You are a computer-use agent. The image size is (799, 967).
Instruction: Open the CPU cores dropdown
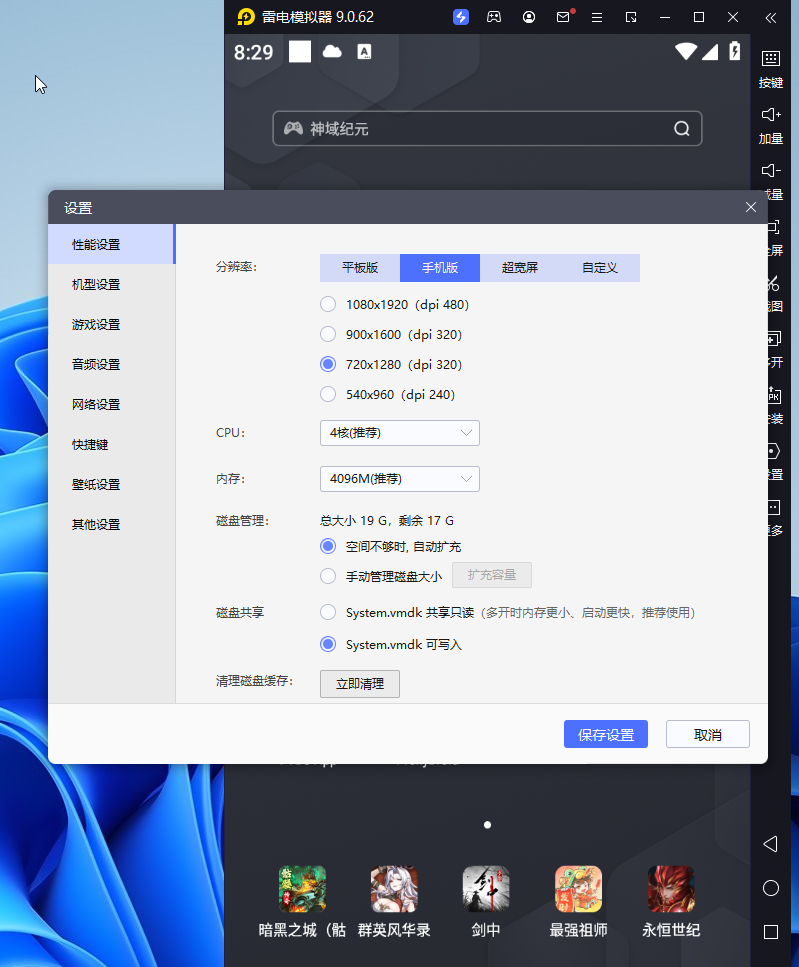click(400, 433)
